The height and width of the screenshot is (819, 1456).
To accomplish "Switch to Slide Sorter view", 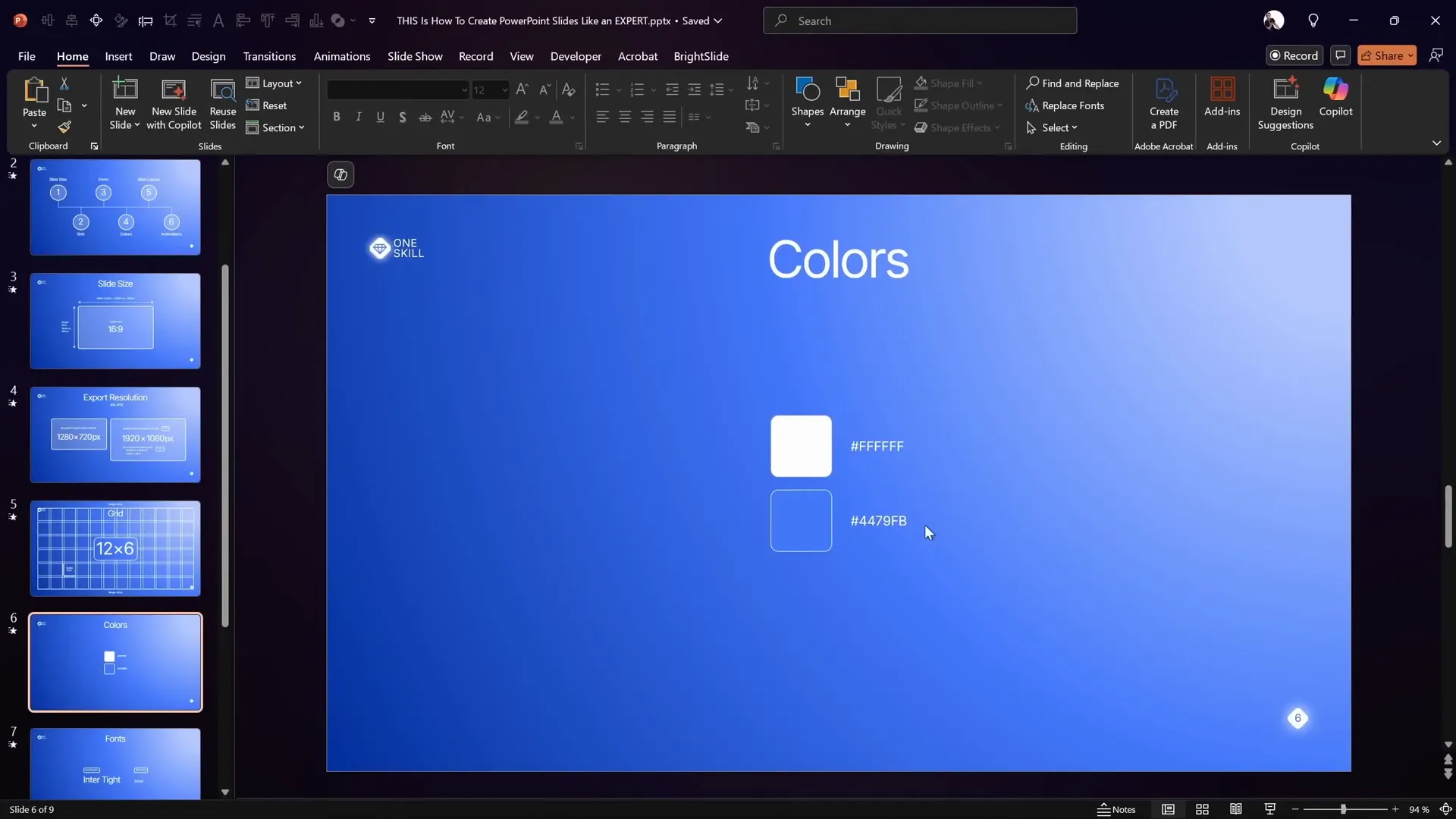I will pyautogui.click(x=1202, y=809).
